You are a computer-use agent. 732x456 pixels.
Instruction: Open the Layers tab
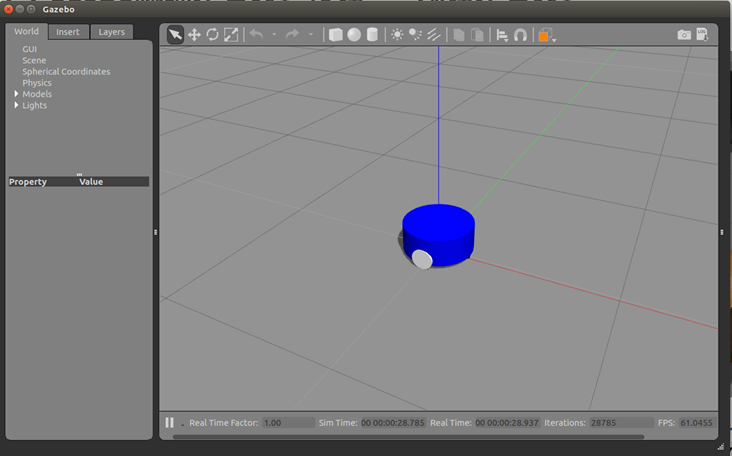[112, 32]
